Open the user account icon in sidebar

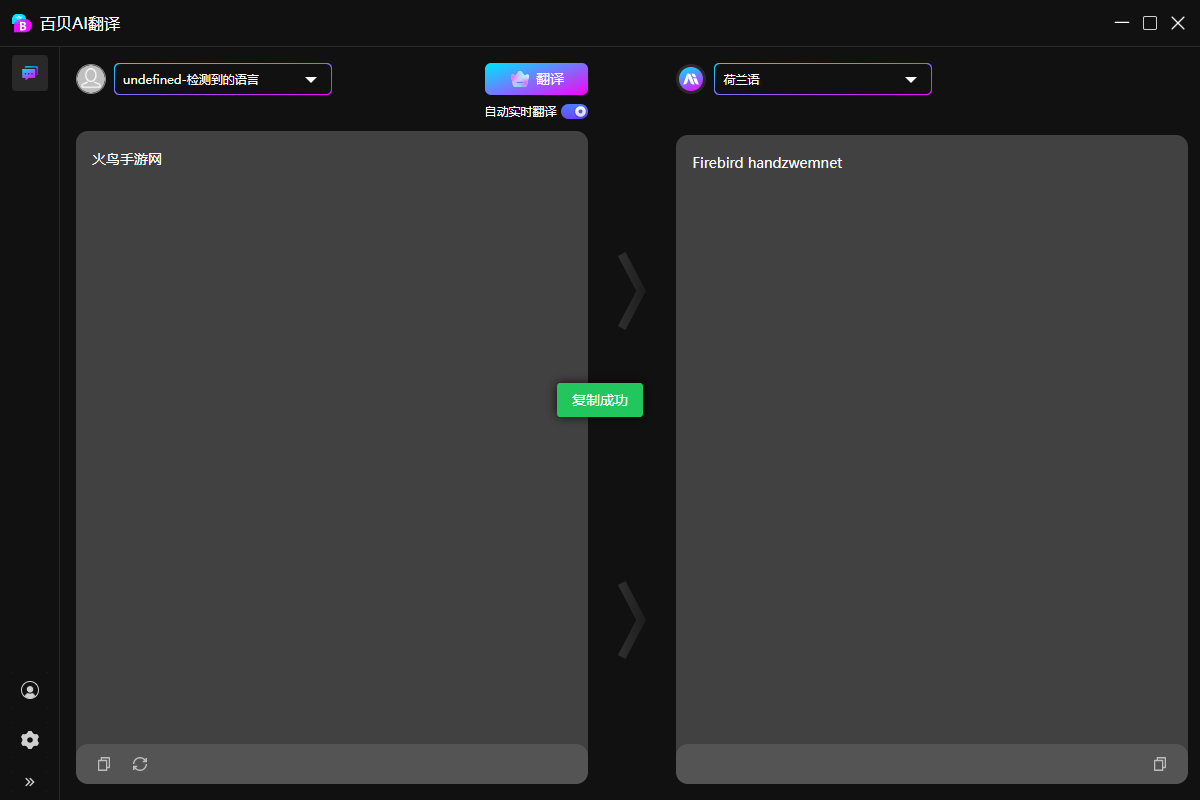(30, 690)
